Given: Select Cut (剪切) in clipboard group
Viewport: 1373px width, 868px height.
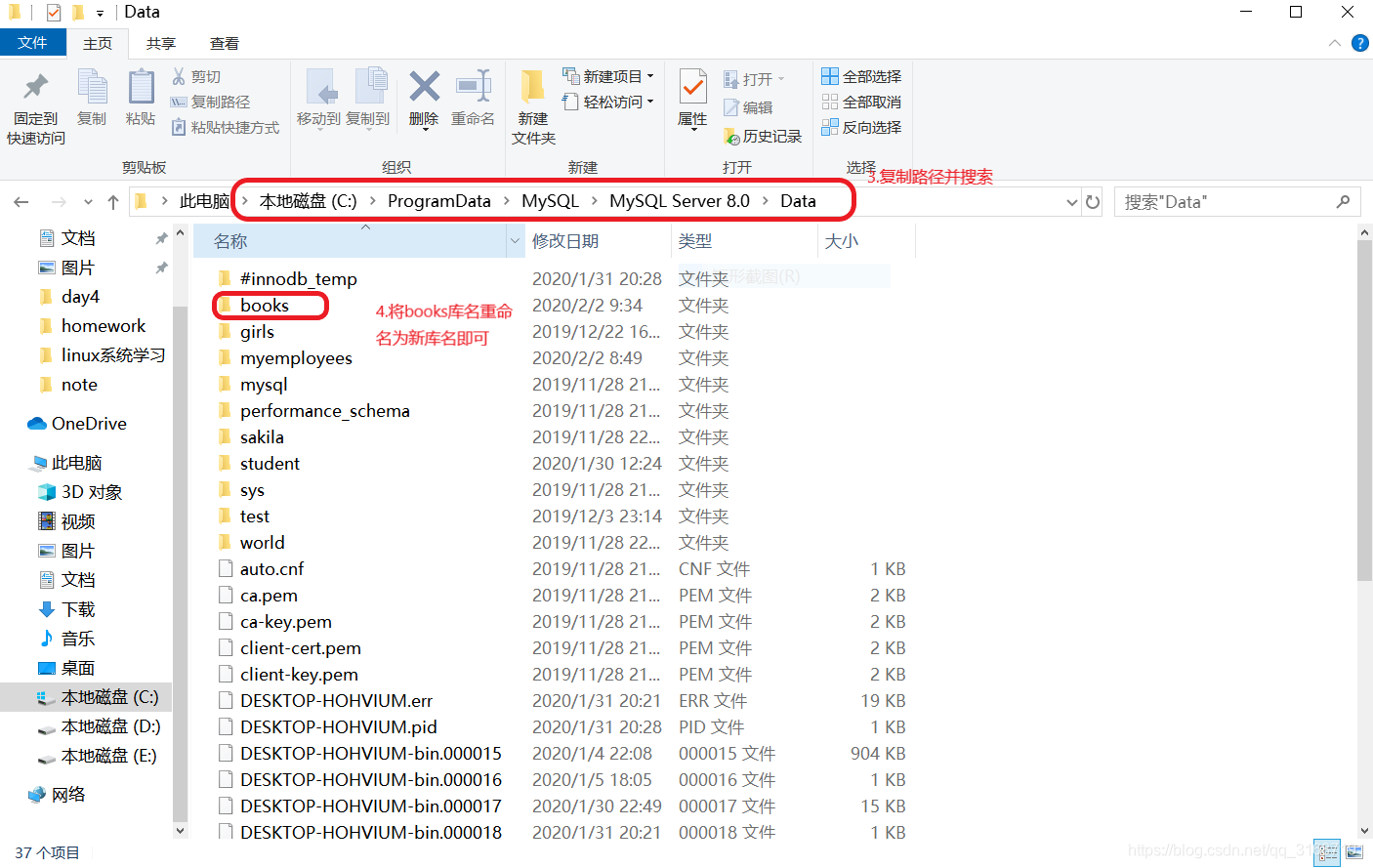Looking at the screenshot, I should tap(196, 76).
